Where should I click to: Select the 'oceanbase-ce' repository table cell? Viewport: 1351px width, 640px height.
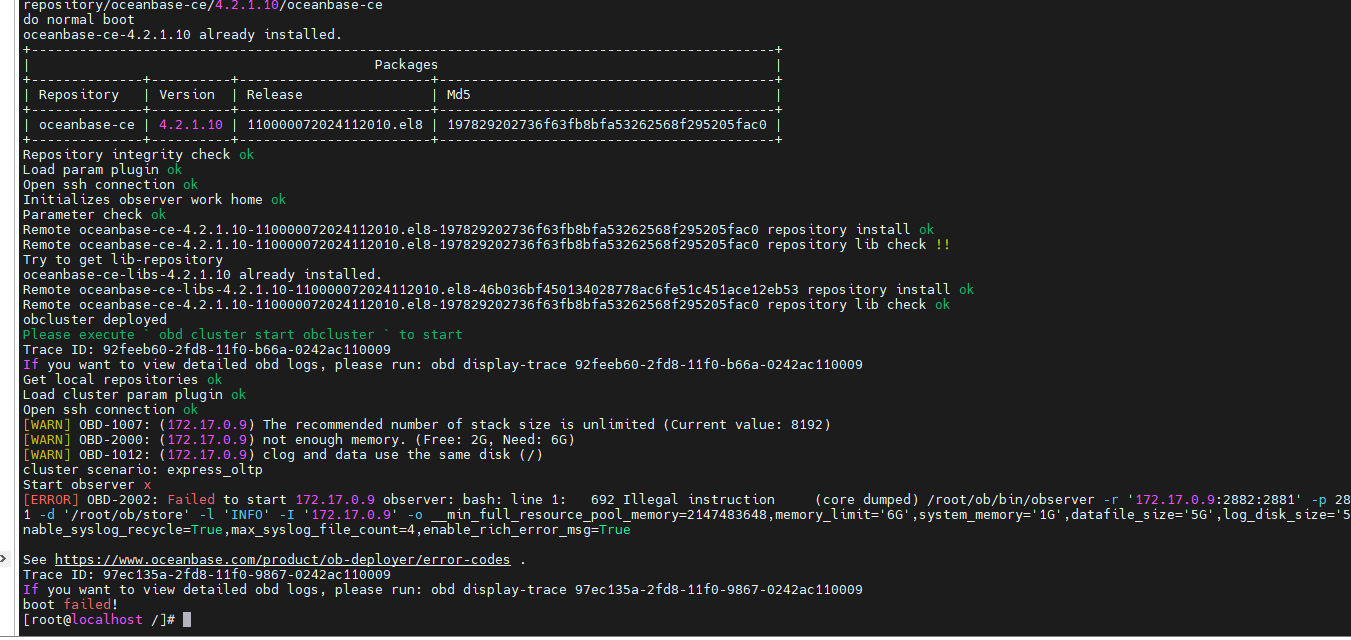pos(87,125)
